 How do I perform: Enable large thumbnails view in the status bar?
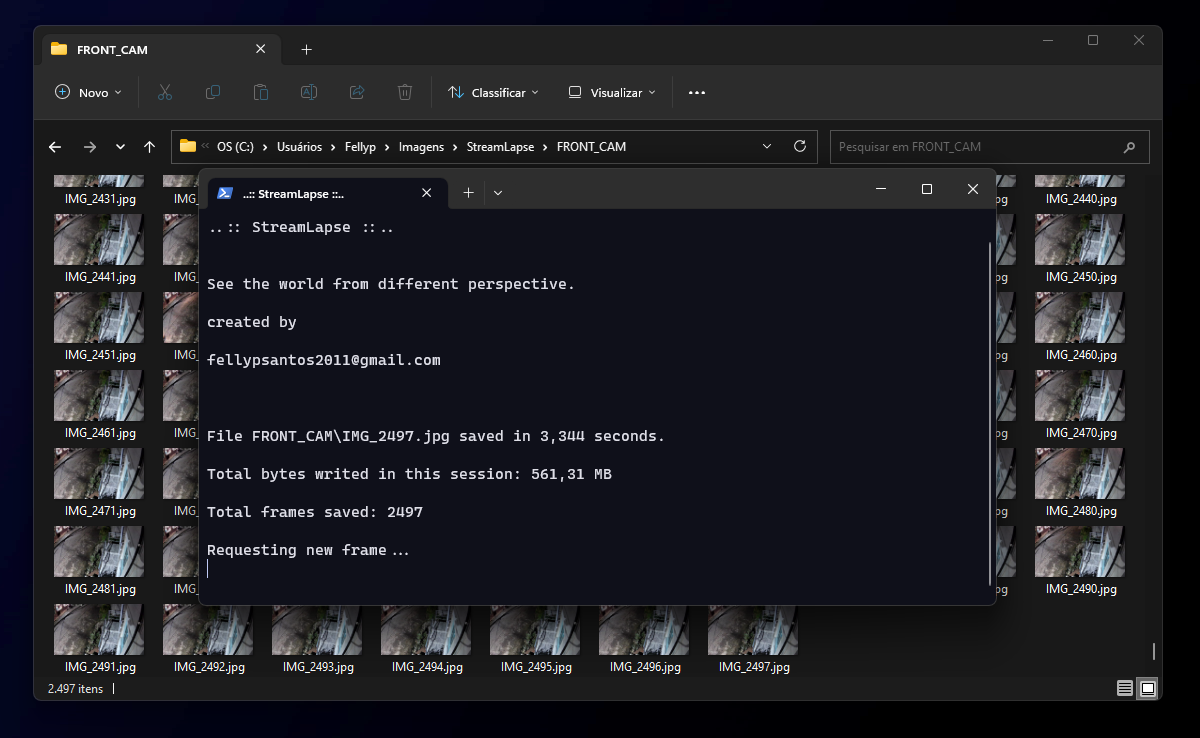click(1148, 689)
